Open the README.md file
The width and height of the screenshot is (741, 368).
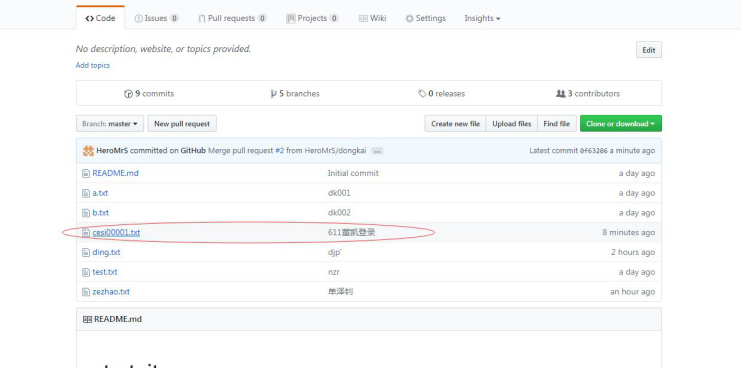tap(115, 173)
